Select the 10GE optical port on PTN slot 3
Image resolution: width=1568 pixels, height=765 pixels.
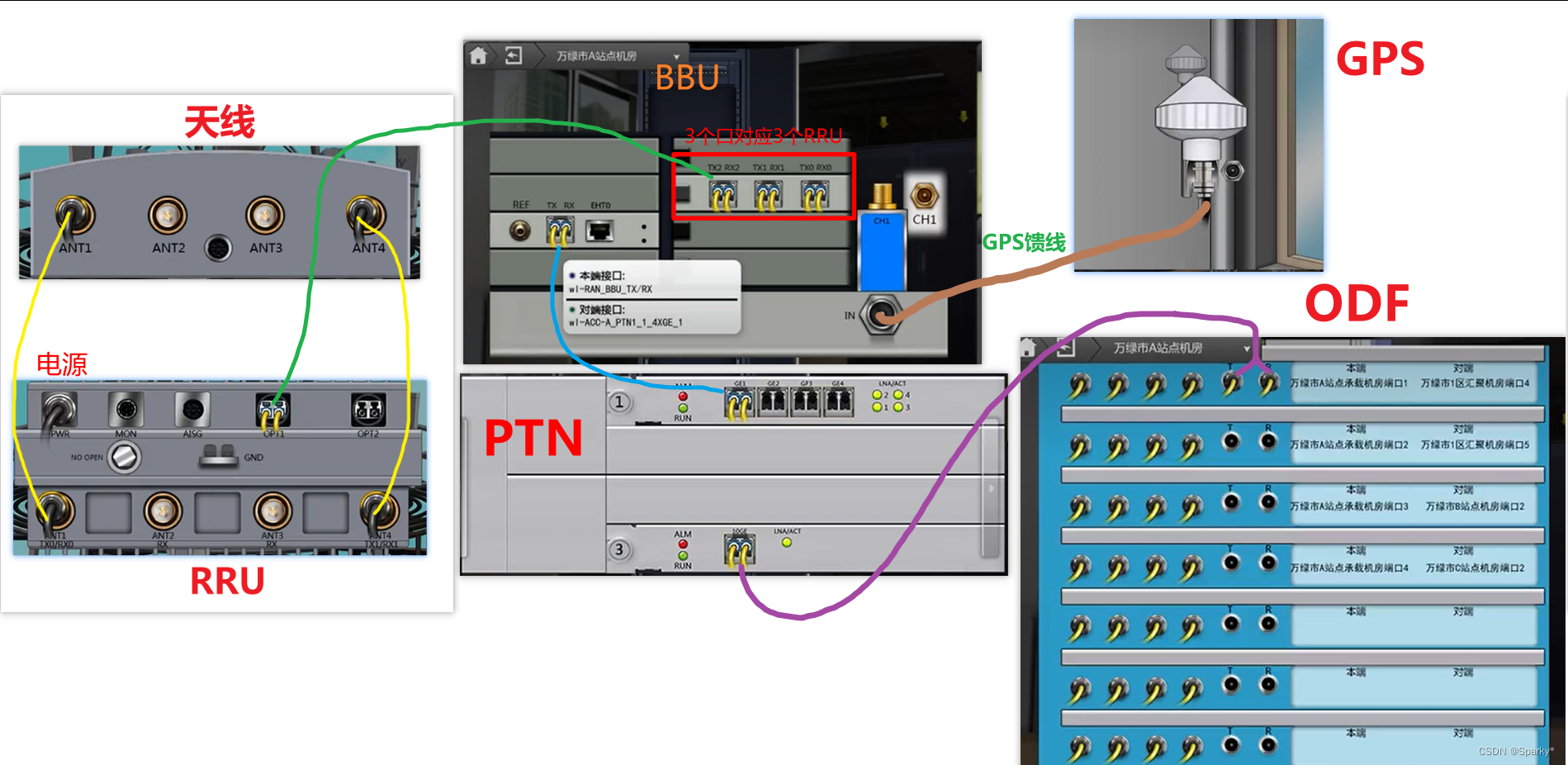pyautogui.click(x=739, y=549)
